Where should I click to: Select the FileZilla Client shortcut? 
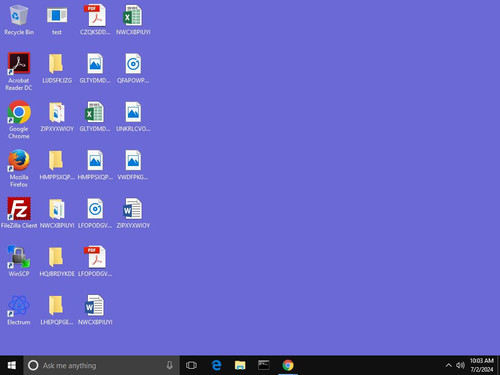point(19,213)
